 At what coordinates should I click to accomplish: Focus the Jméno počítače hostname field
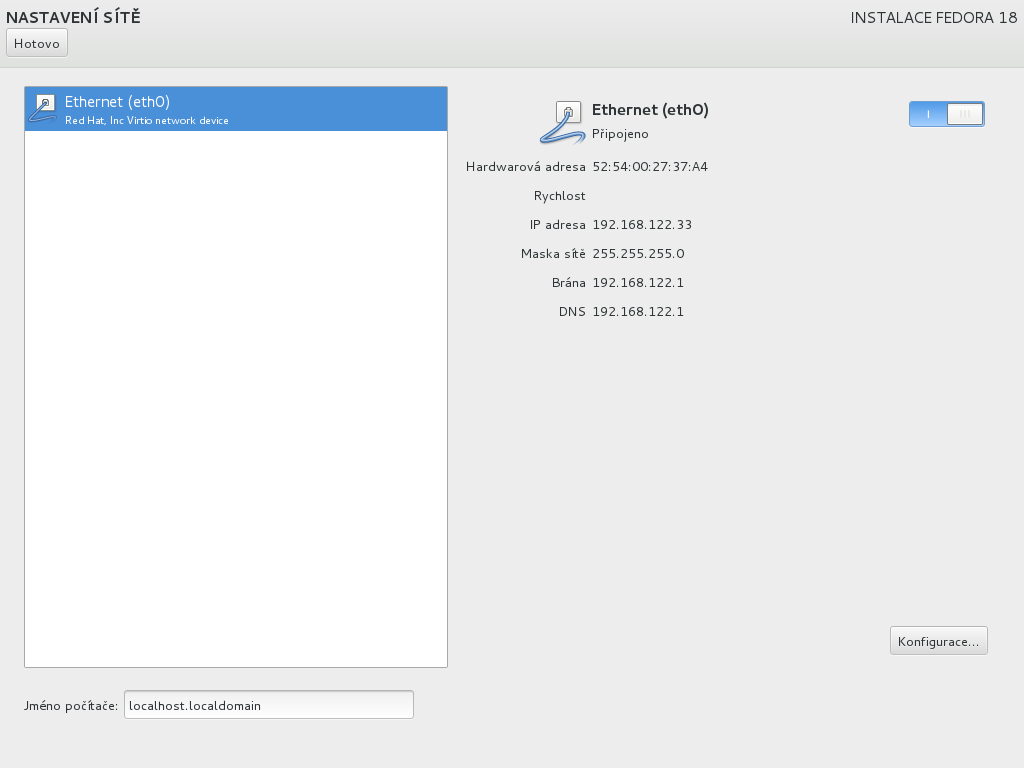(268, 705)
